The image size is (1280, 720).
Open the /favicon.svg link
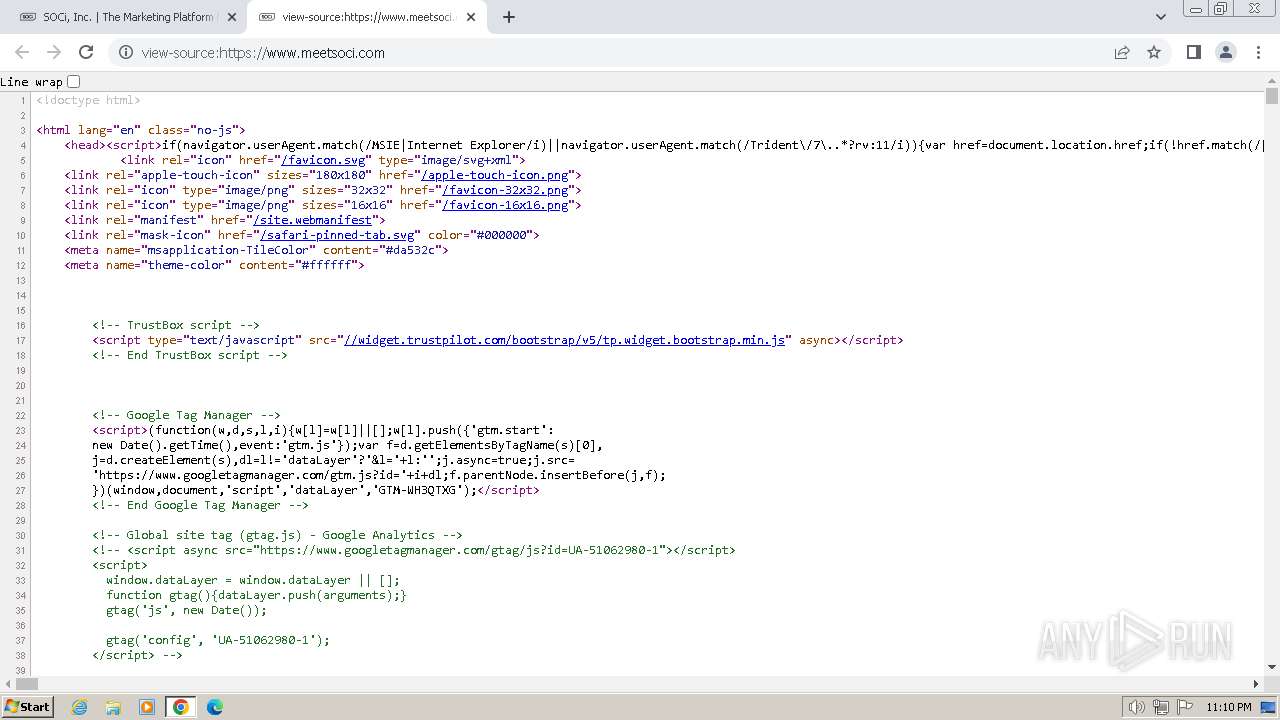point(323,160)
